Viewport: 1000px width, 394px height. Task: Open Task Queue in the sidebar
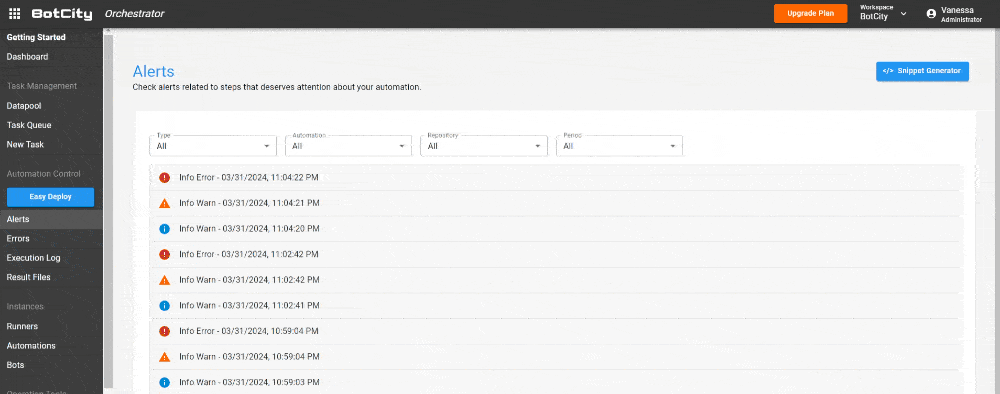pos(29,125)
